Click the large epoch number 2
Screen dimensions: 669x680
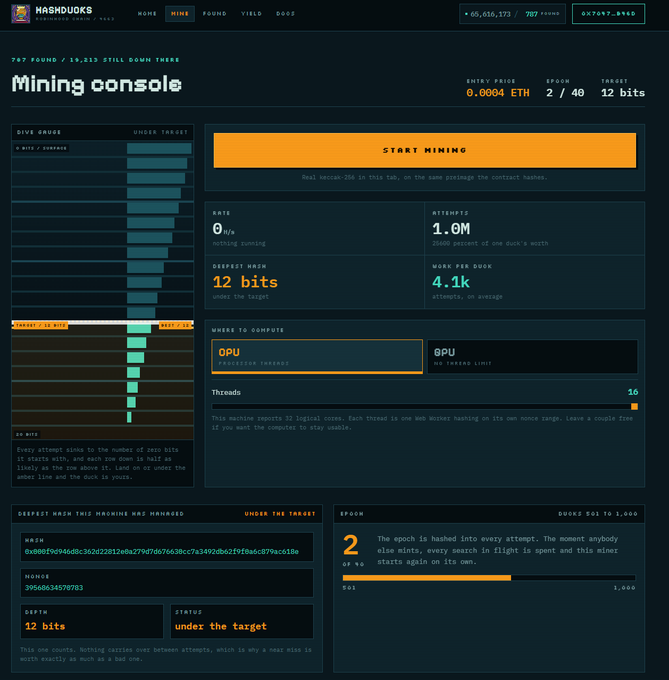(x=351, y=545)
